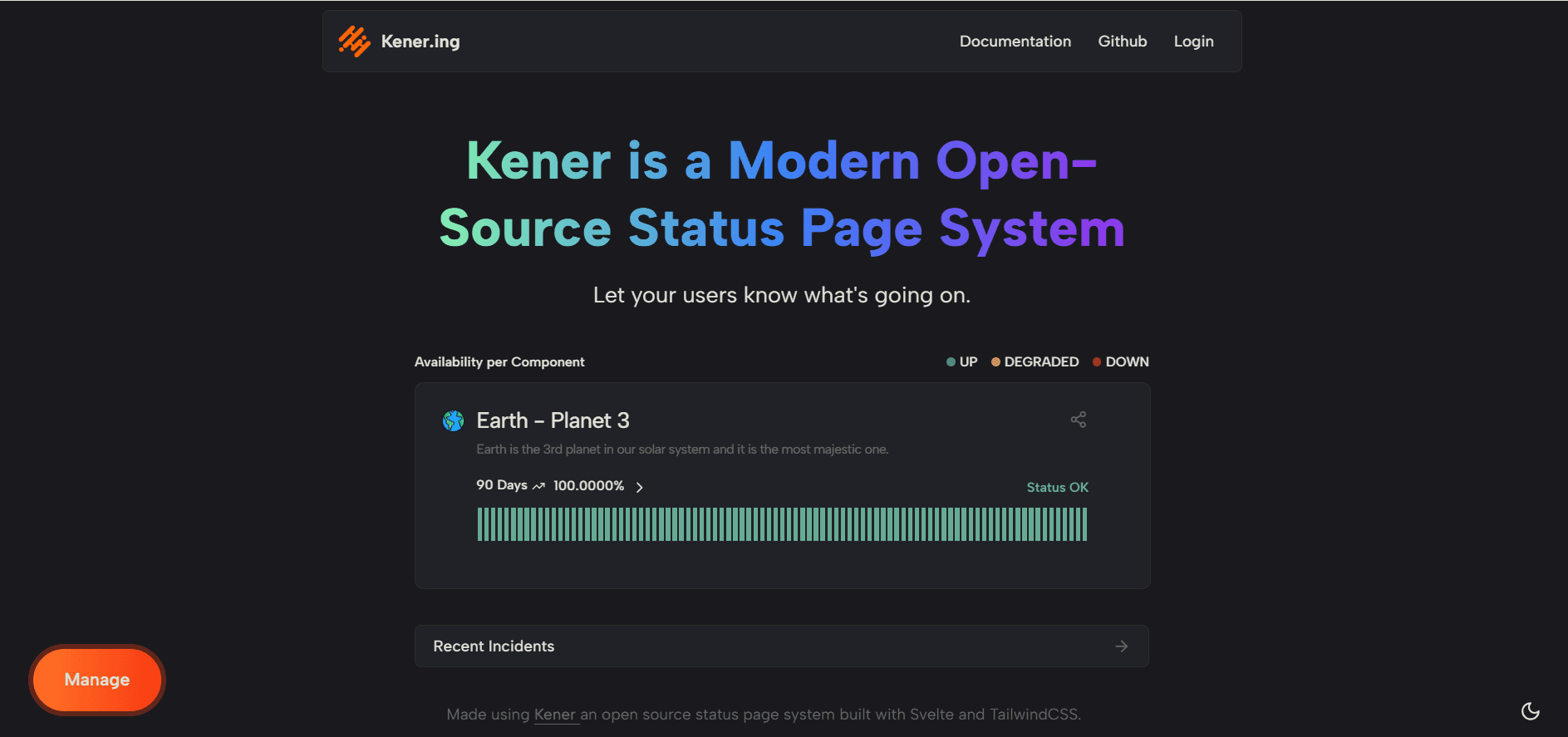Click the Earth – Planet 3 title
This screenshot has width=1568, height=737.
click(x=553, y=420)
